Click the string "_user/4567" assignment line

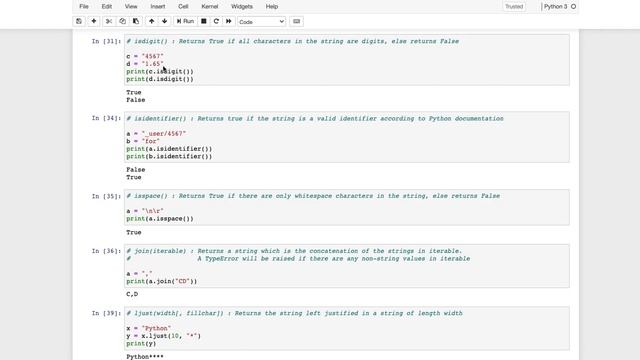(156, 133)
